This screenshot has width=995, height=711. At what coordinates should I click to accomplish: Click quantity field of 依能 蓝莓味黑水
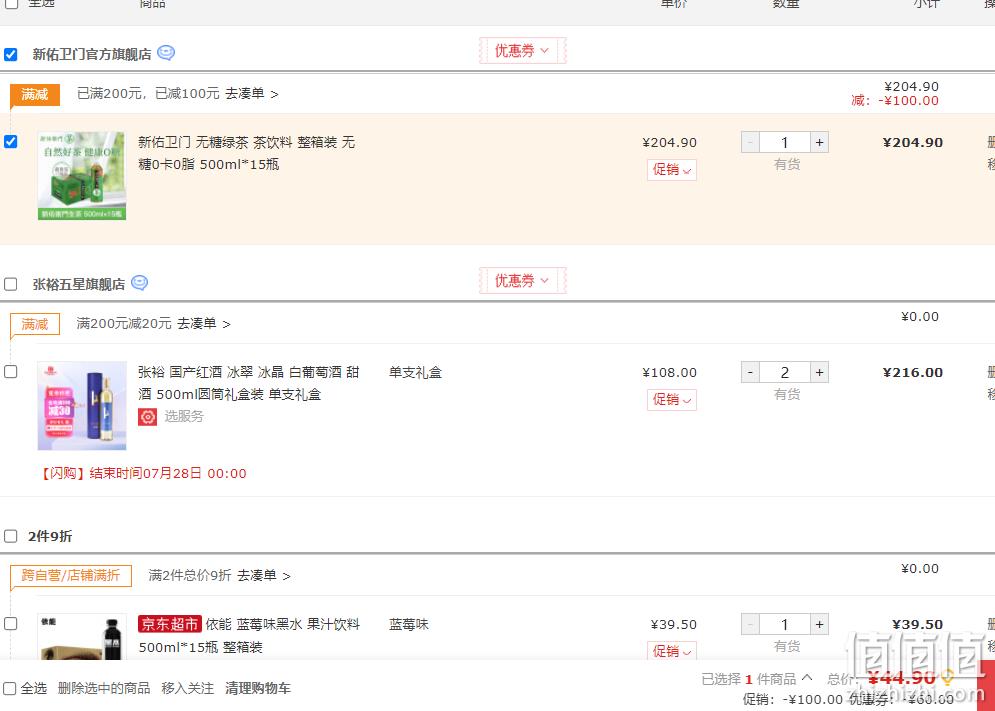(784, 624)
